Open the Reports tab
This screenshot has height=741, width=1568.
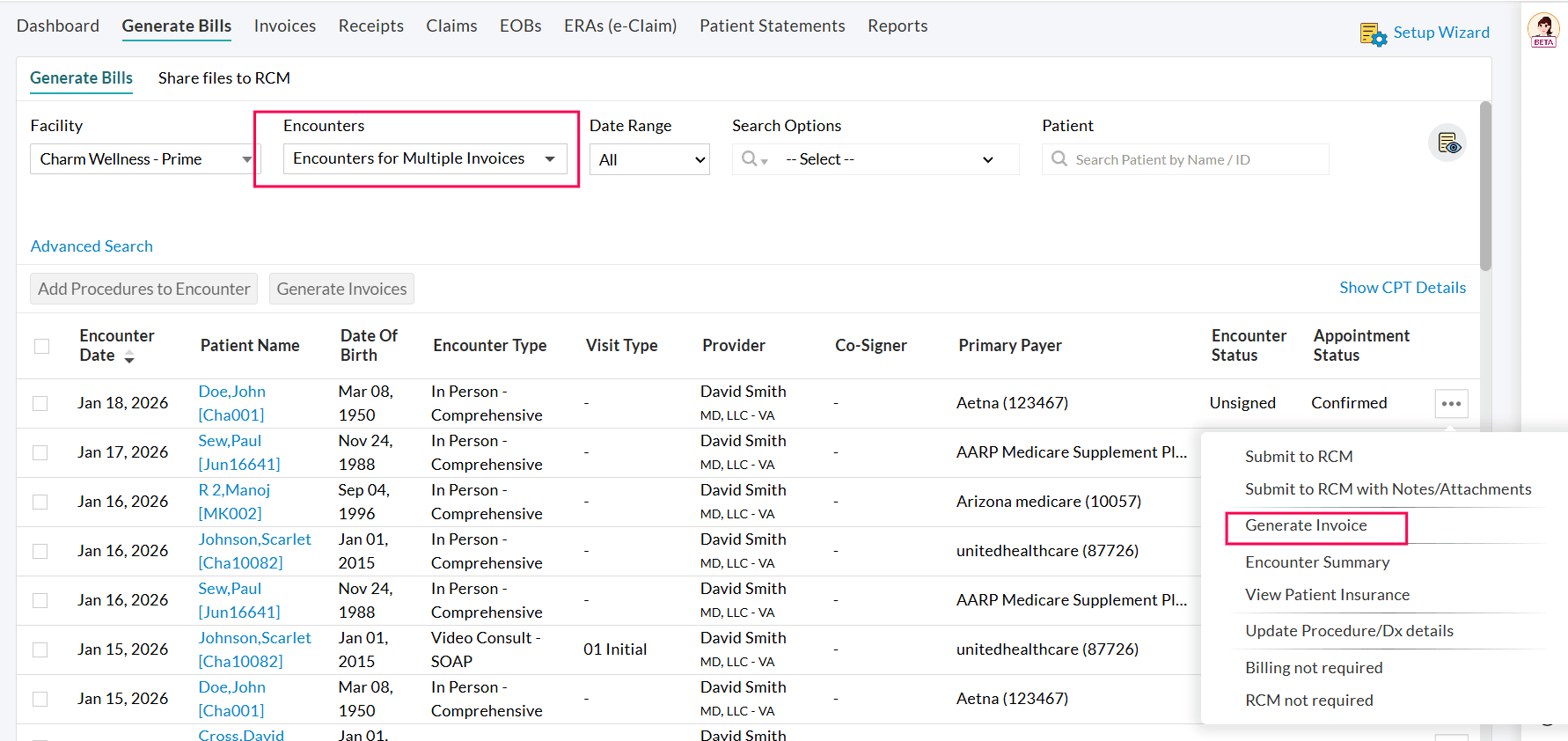point(898,26)
